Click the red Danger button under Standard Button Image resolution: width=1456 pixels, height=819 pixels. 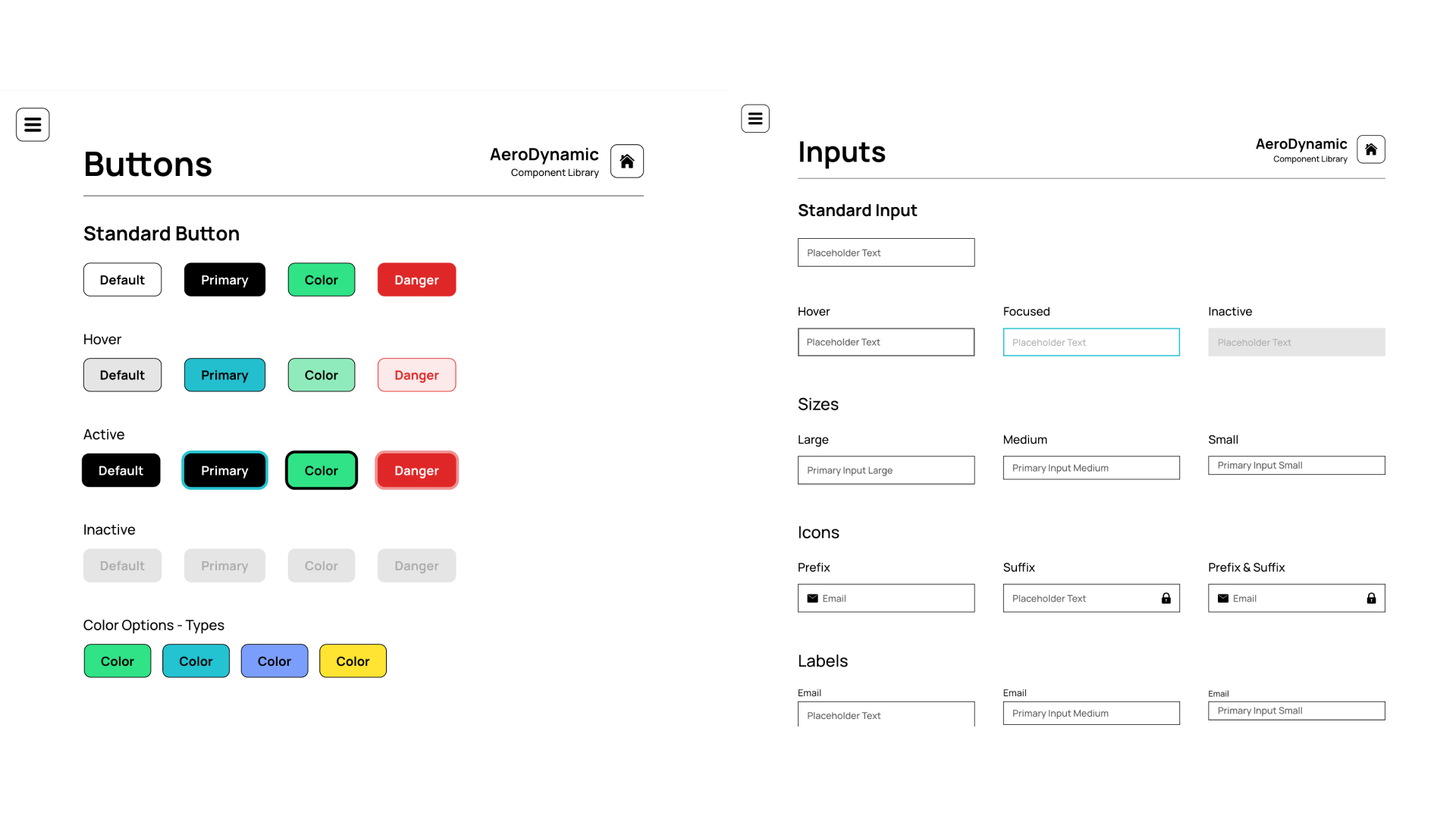coord(416,279)
